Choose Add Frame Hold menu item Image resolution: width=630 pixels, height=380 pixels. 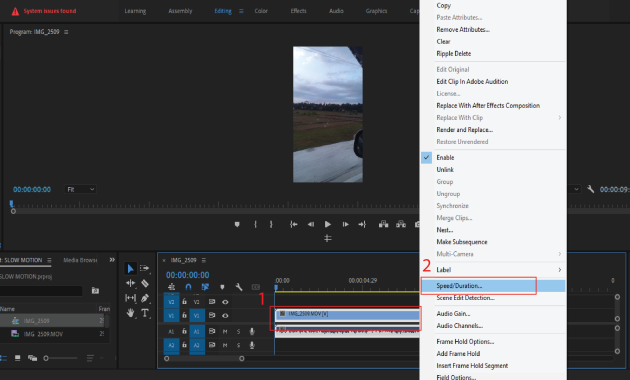pos(458,353)
